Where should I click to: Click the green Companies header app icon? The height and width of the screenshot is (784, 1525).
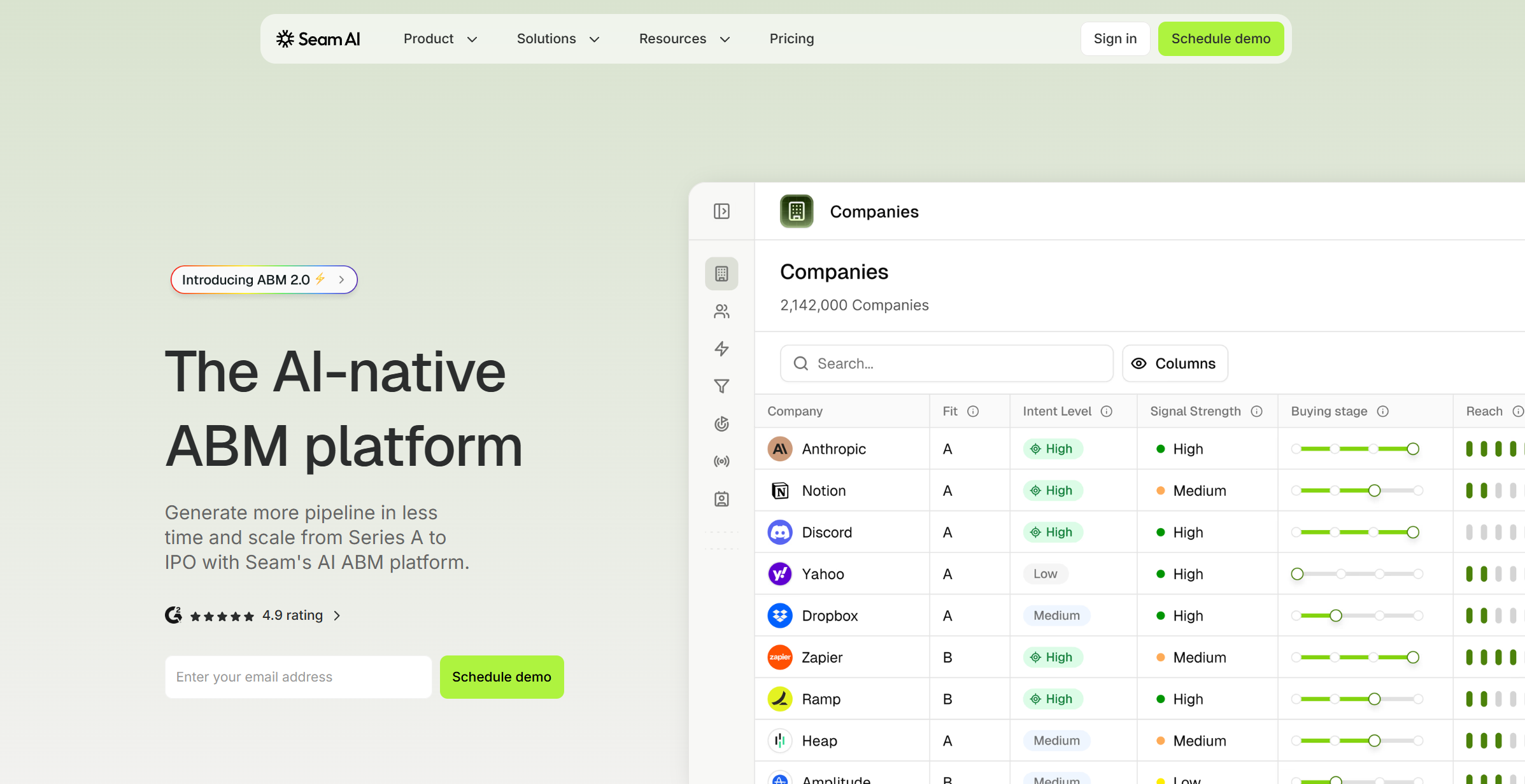(x=797, y=211)
